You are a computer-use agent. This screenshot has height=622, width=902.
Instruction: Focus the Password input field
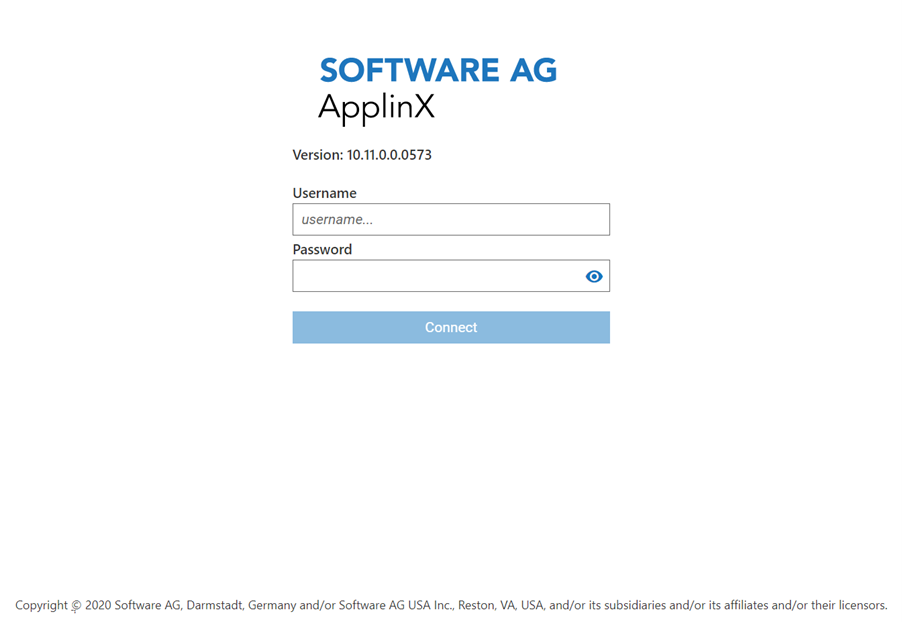click(x=451, y=276)
